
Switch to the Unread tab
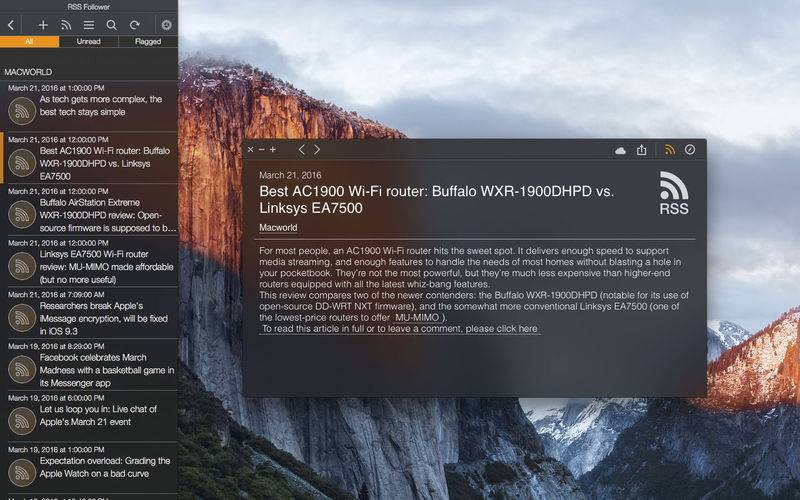(89, 41)
